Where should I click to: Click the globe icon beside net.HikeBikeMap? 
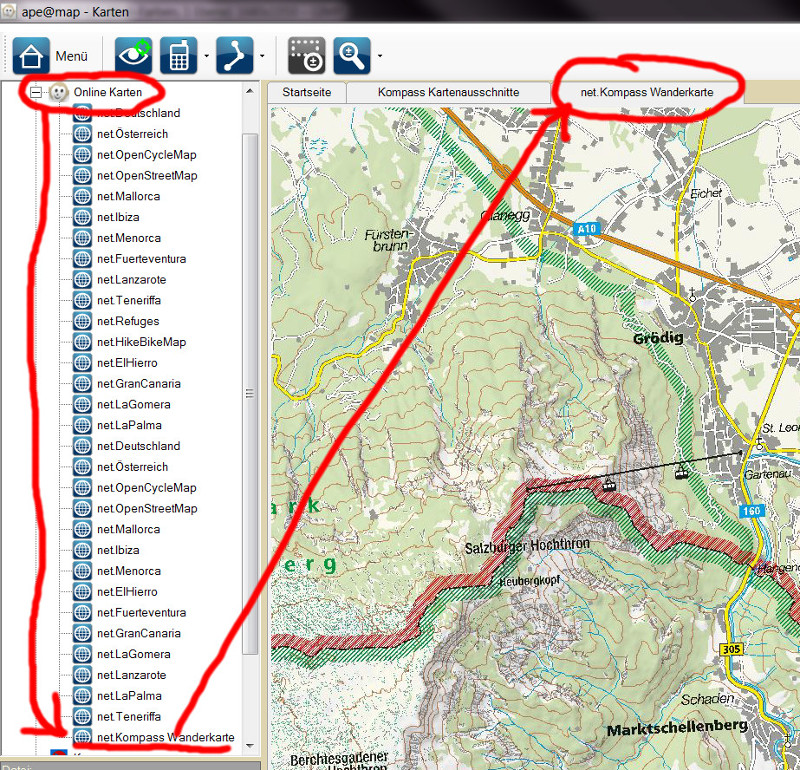[83, 342]
